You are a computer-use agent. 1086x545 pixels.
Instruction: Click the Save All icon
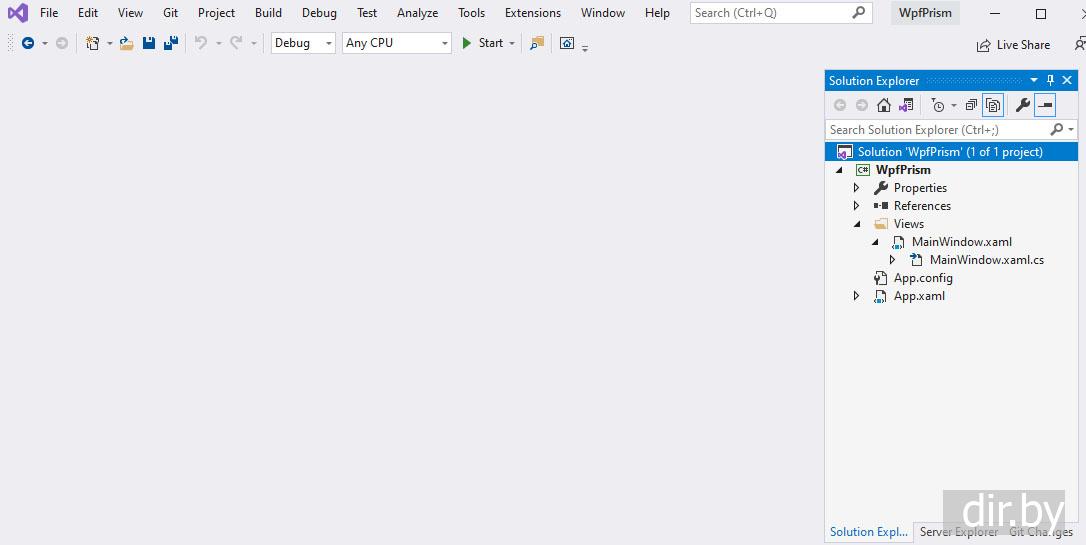coord(170,43)
